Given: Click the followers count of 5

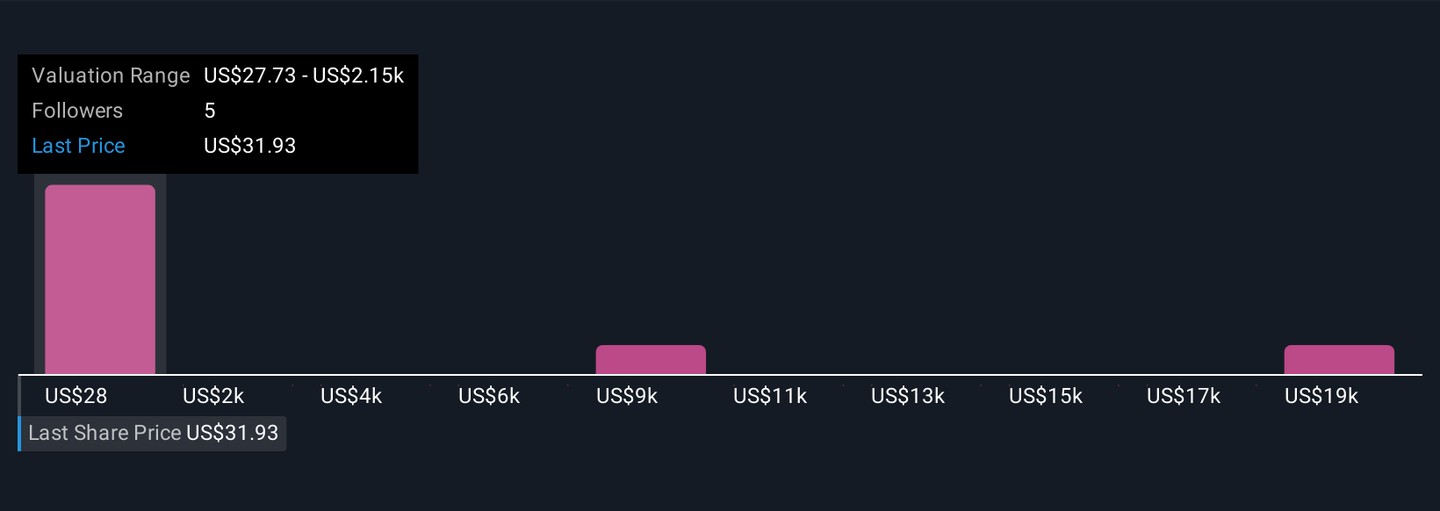Looking at the screenshot, I should 210,111.
